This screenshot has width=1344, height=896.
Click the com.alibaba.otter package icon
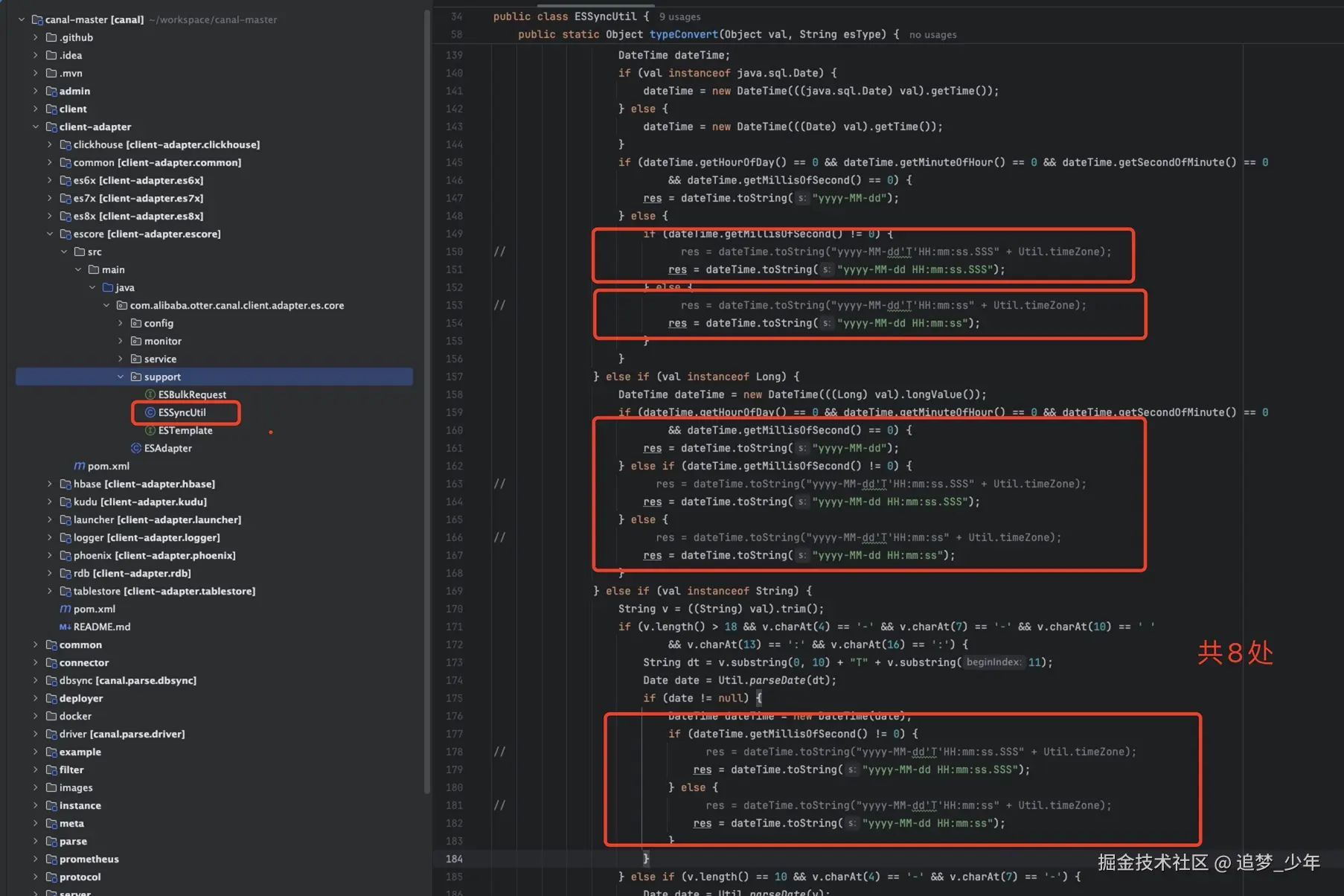pos(122,305)
